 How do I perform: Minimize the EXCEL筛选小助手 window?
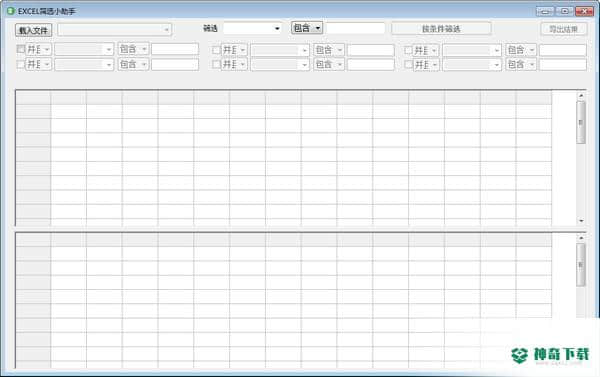[545, 11]
